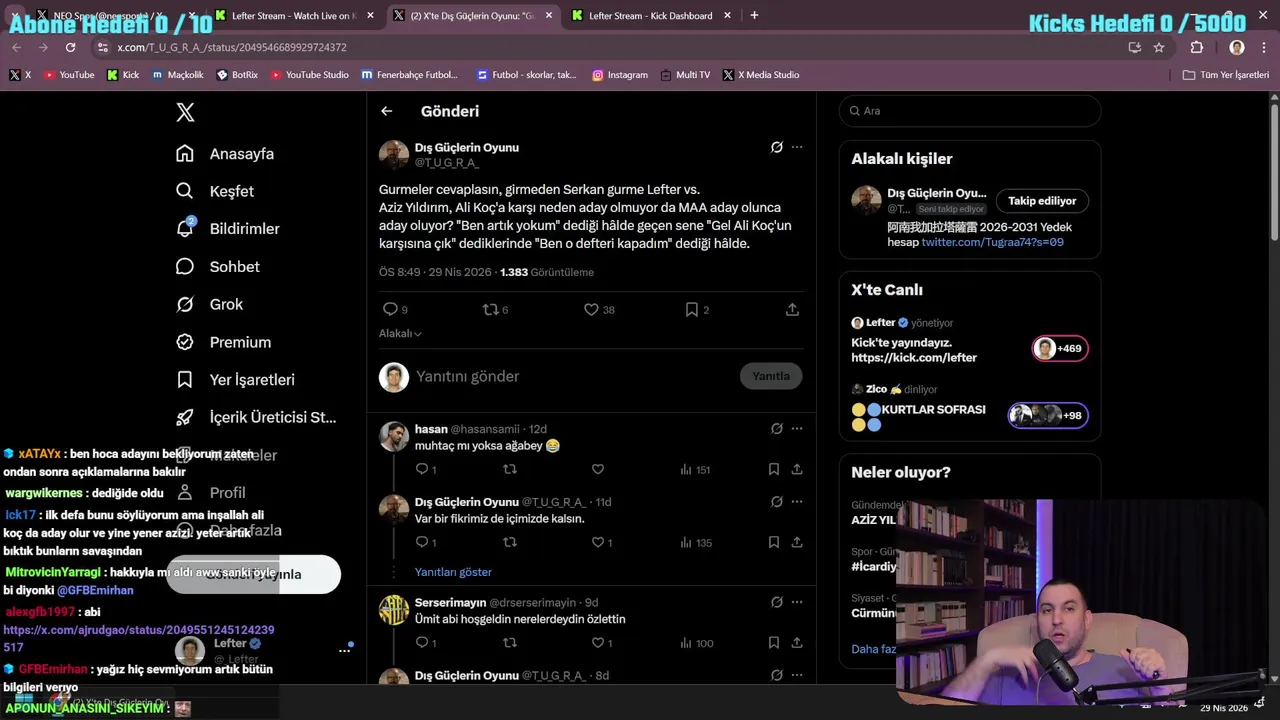
Task: Share the main post
Action: pyautogui.click(x=792, y=310)
